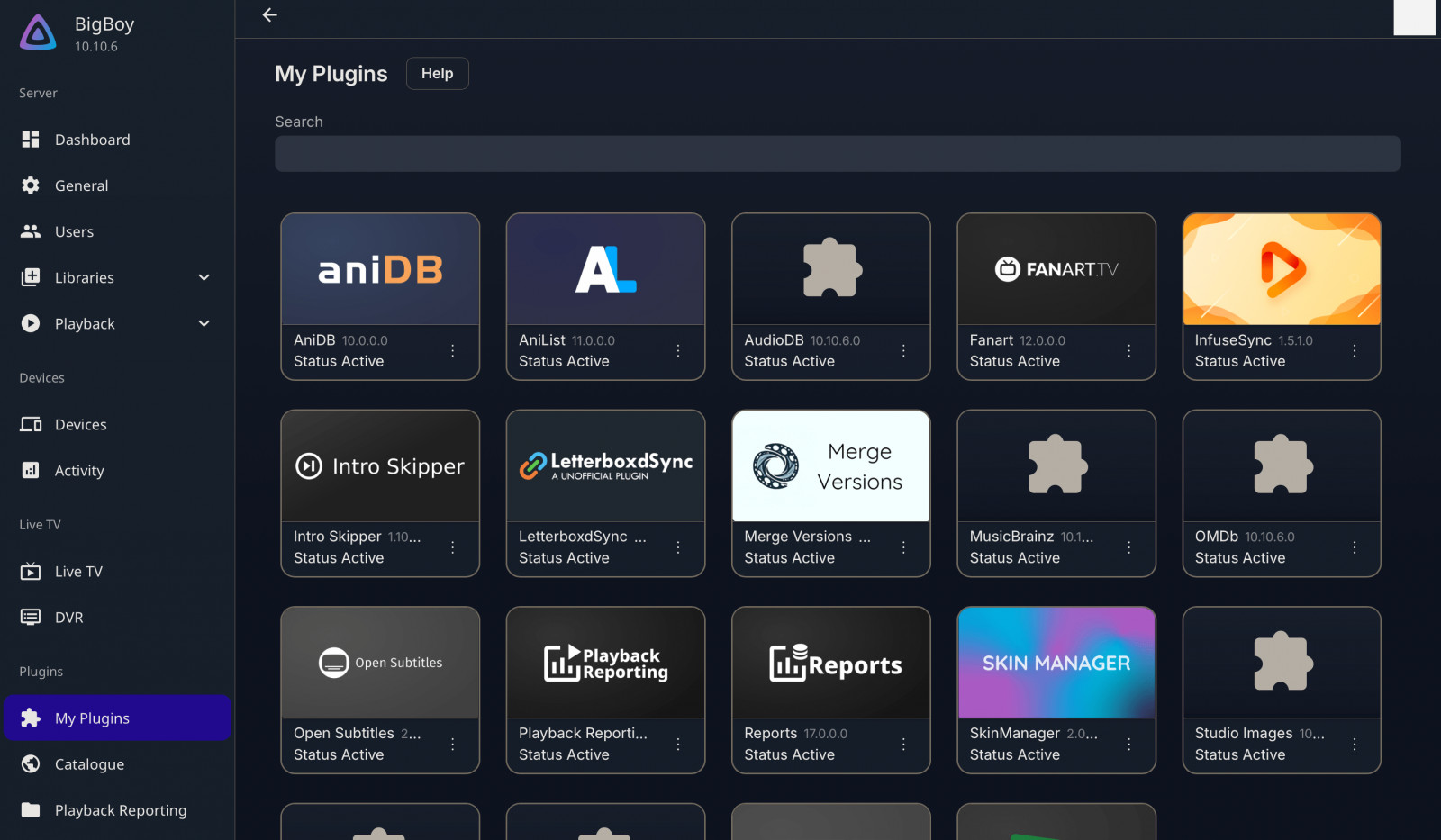Open General settings gear icon
1441x840 pixels.
31,185
